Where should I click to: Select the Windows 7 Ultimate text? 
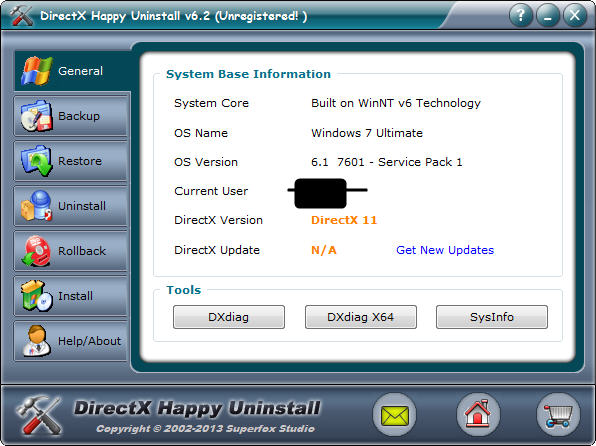point(367,133)
